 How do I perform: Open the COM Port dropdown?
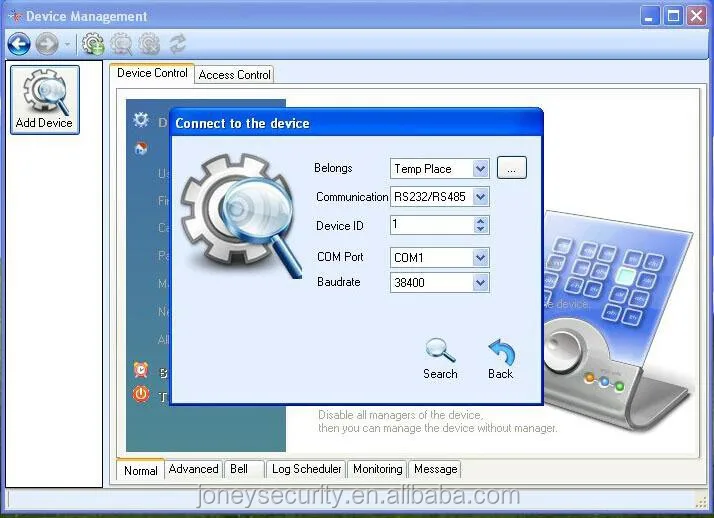[481, 258]
